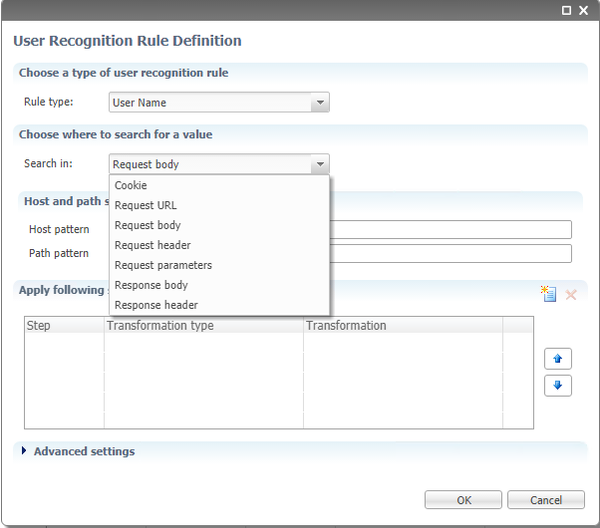Click the Search in label
Screen dimensions: 600x528
coord(48,163)
